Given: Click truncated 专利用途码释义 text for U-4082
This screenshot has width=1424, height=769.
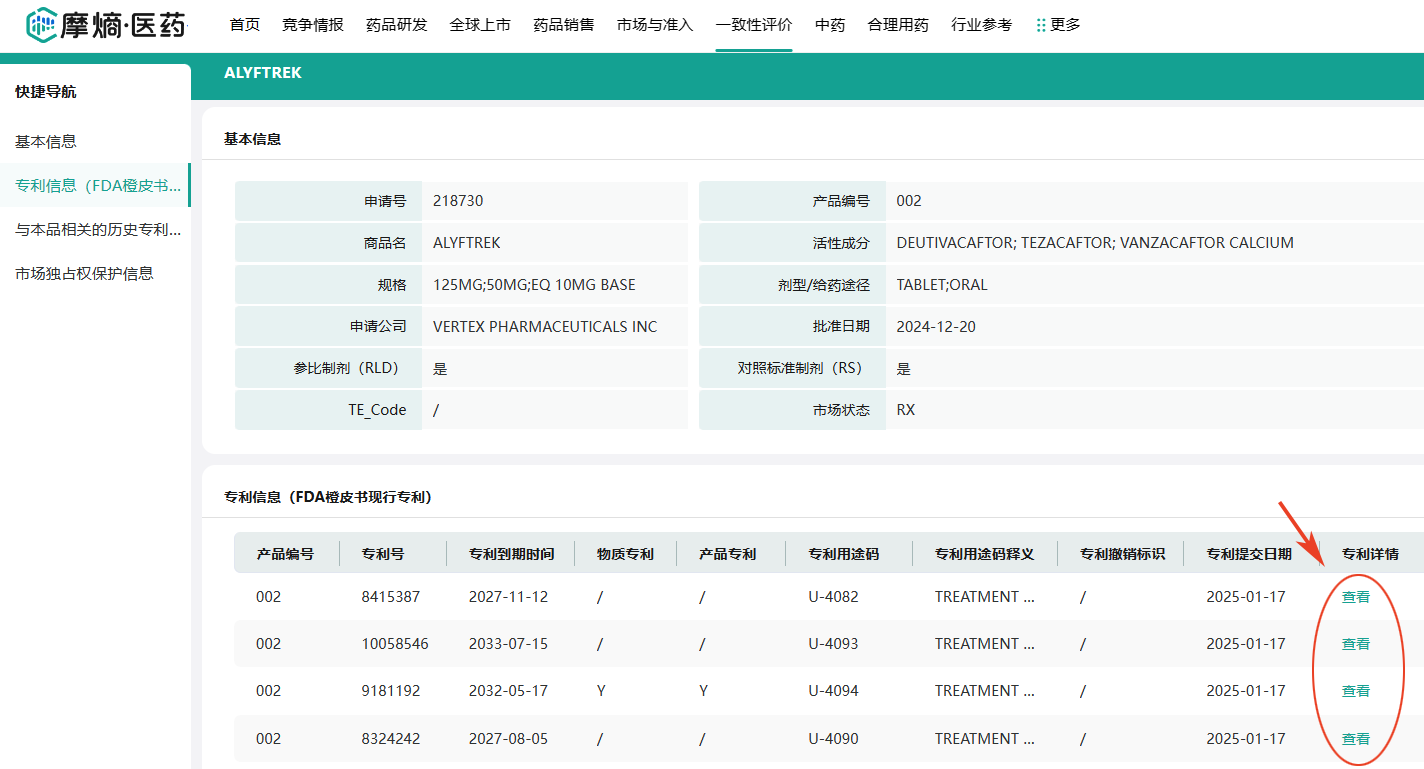Looking at the screenshot, I should point(984,597).
